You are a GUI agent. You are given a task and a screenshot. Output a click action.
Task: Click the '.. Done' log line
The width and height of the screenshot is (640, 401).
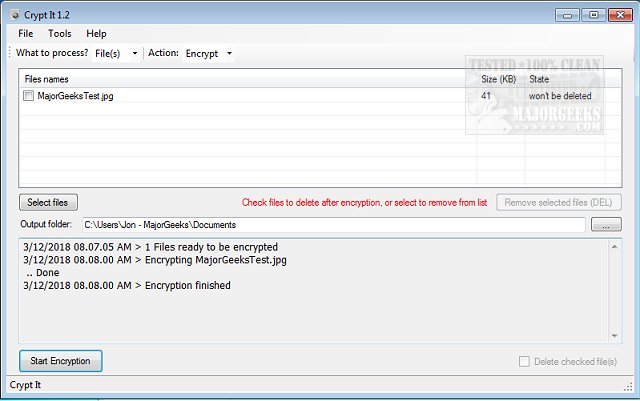[42, 273]
